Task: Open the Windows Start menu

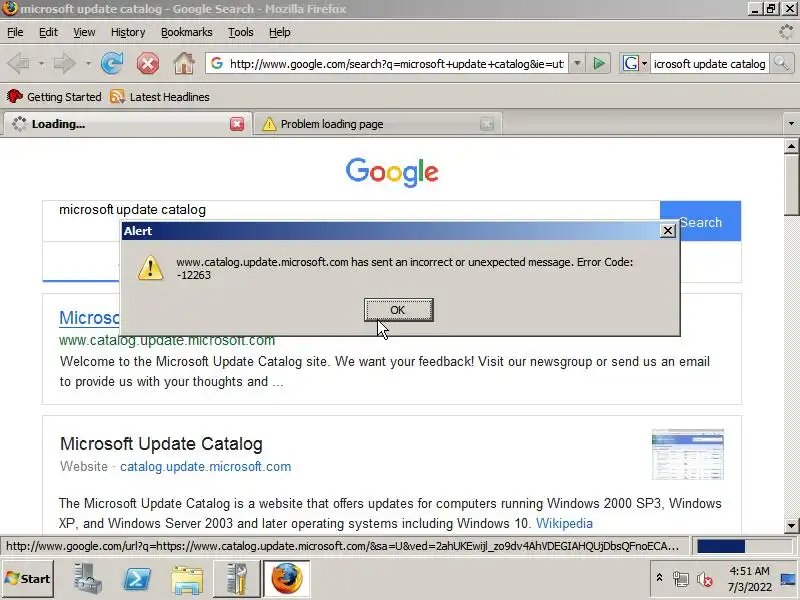Action: pos(28,579)
